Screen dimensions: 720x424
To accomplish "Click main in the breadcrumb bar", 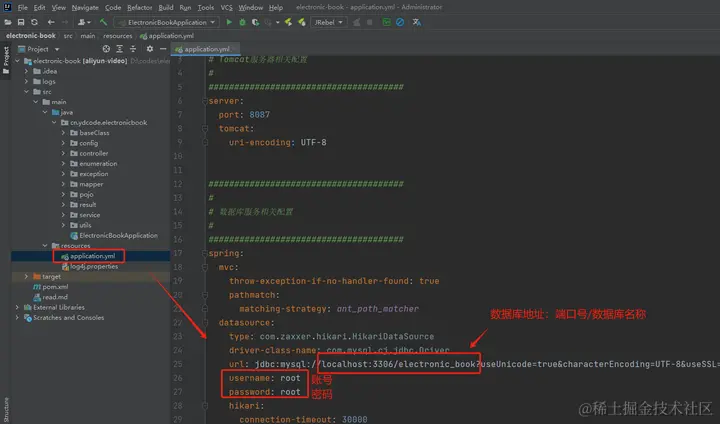I will click(88, 36).
